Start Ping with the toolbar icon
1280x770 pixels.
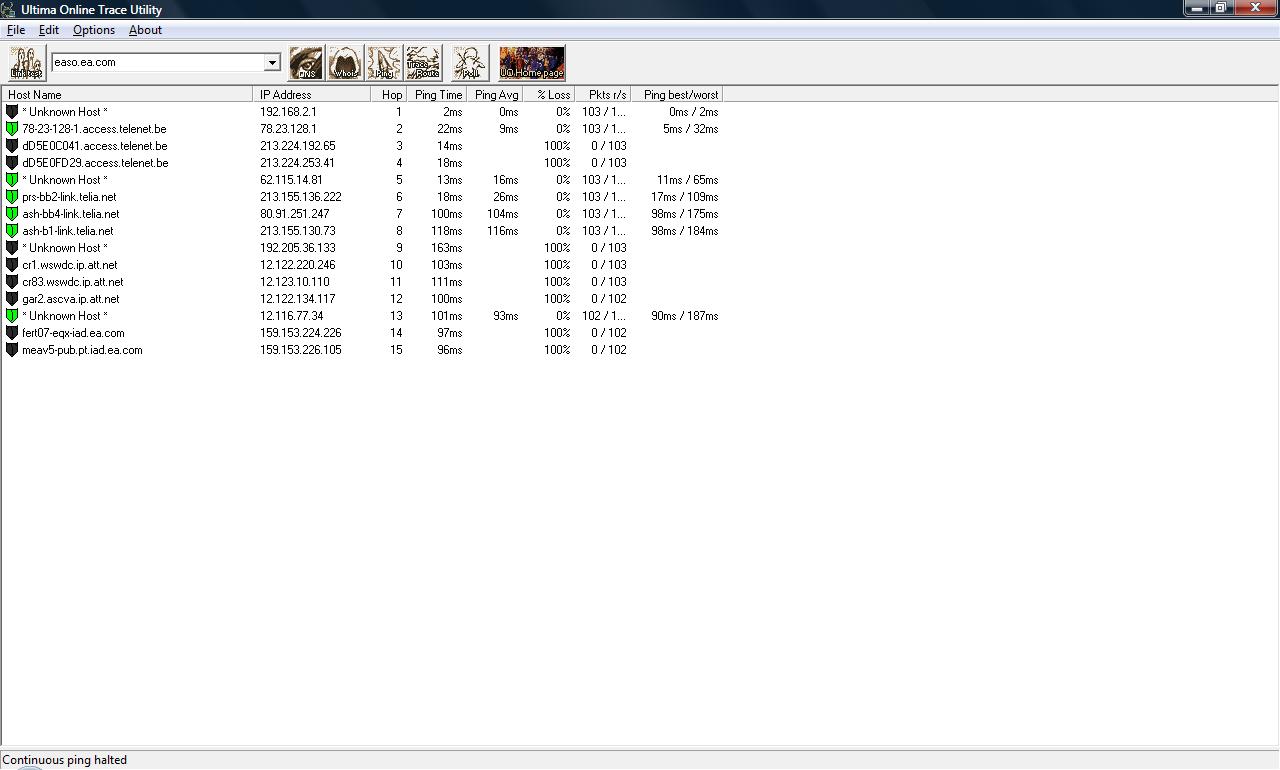point(384,63)
